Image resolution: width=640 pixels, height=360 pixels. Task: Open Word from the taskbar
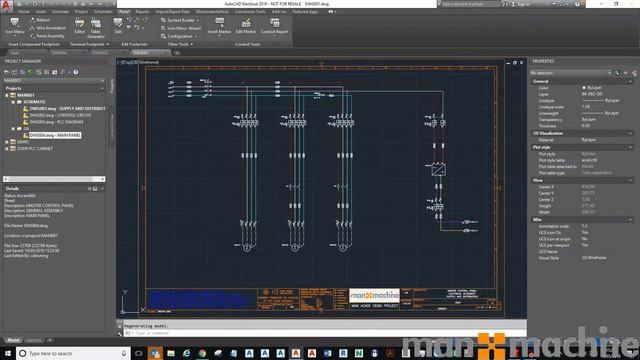[x=327, y=353]
